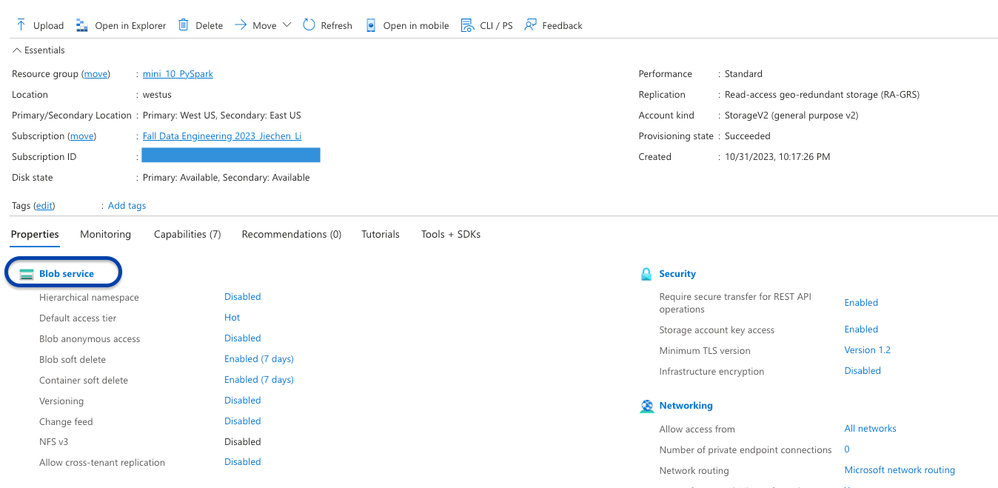Click the Feedback toolbar label
This screenshot has height=488, width=998.
coord(562,25)
